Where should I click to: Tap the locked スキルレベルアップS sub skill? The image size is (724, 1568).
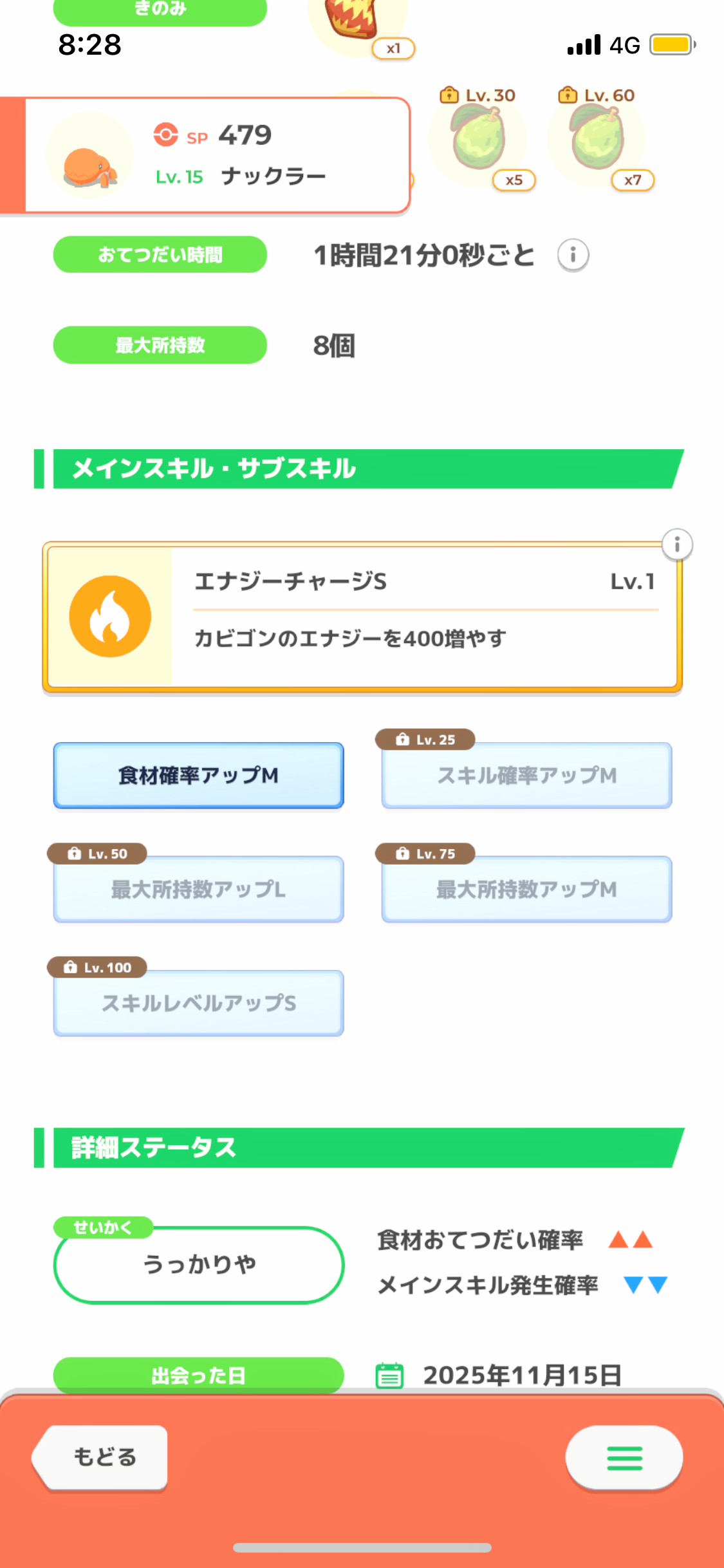[198, 1003]
